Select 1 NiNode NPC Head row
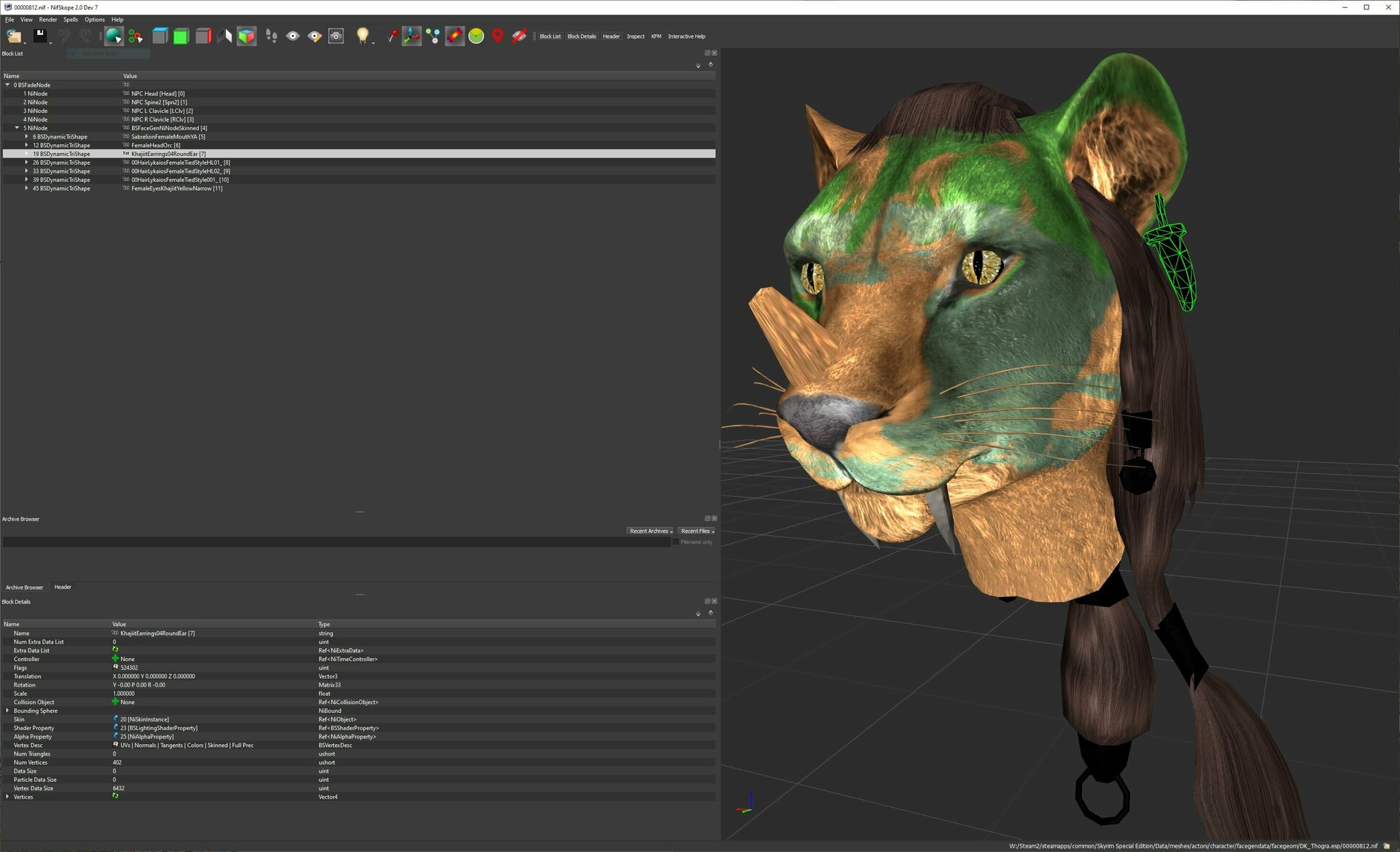 point(359,93)
